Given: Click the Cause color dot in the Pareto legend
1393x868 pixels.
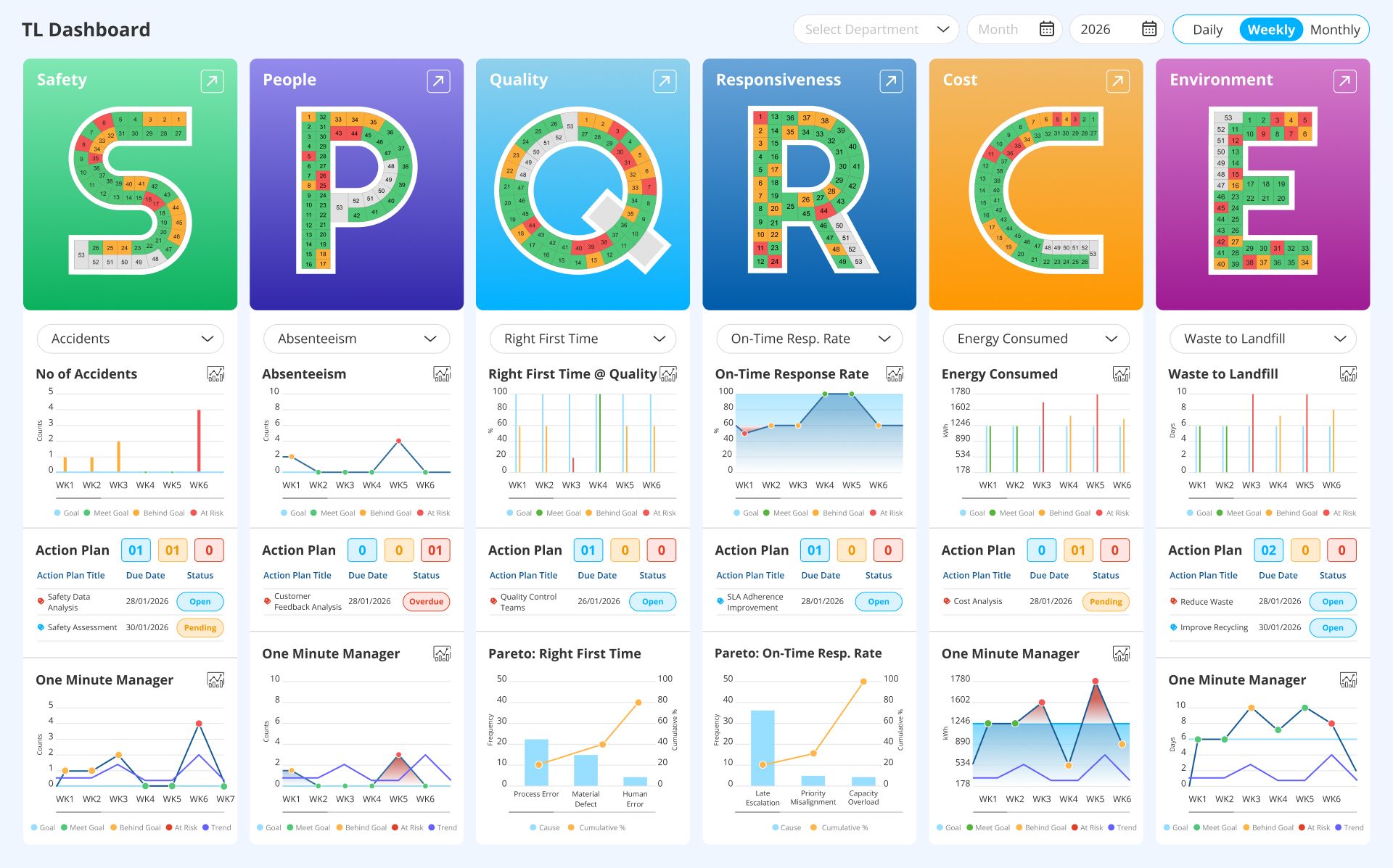Looking at the screenshot, I should tap(532, 827).
